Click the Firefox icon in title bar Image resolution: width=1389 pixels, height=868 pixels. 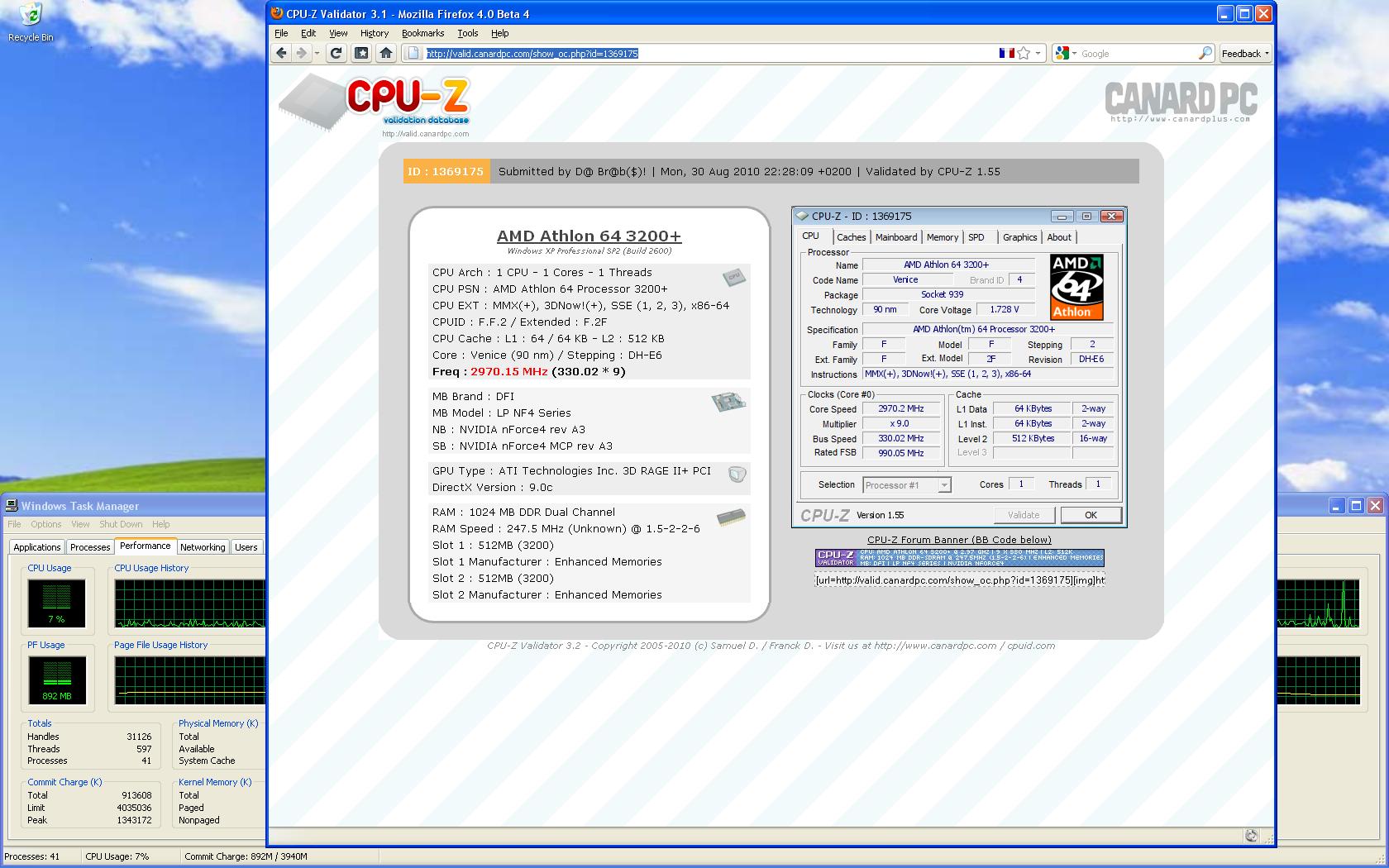[279, 13]
